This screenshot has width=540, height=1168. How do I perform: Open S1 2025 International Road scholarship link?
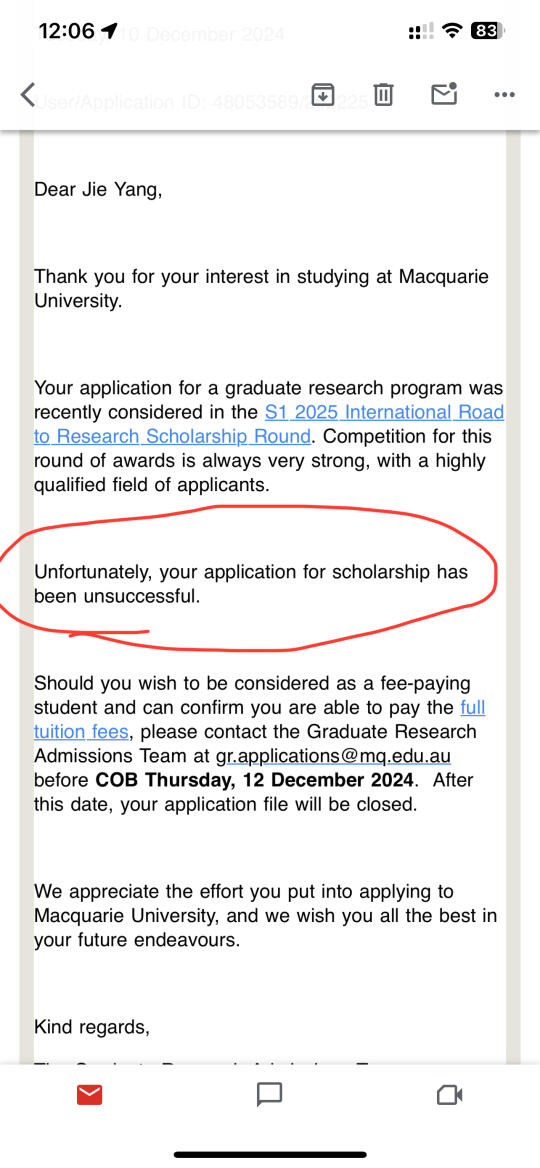click(x=384, y=412)
